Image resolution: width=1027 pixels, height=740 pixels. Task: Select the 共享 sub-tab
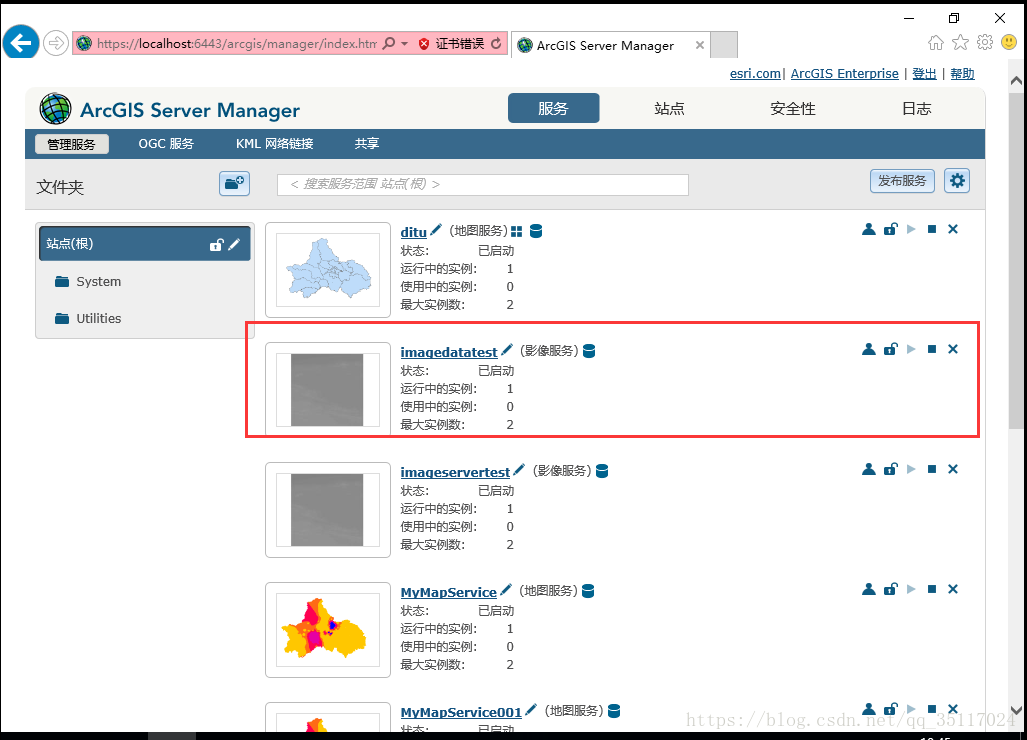(366, 143)
